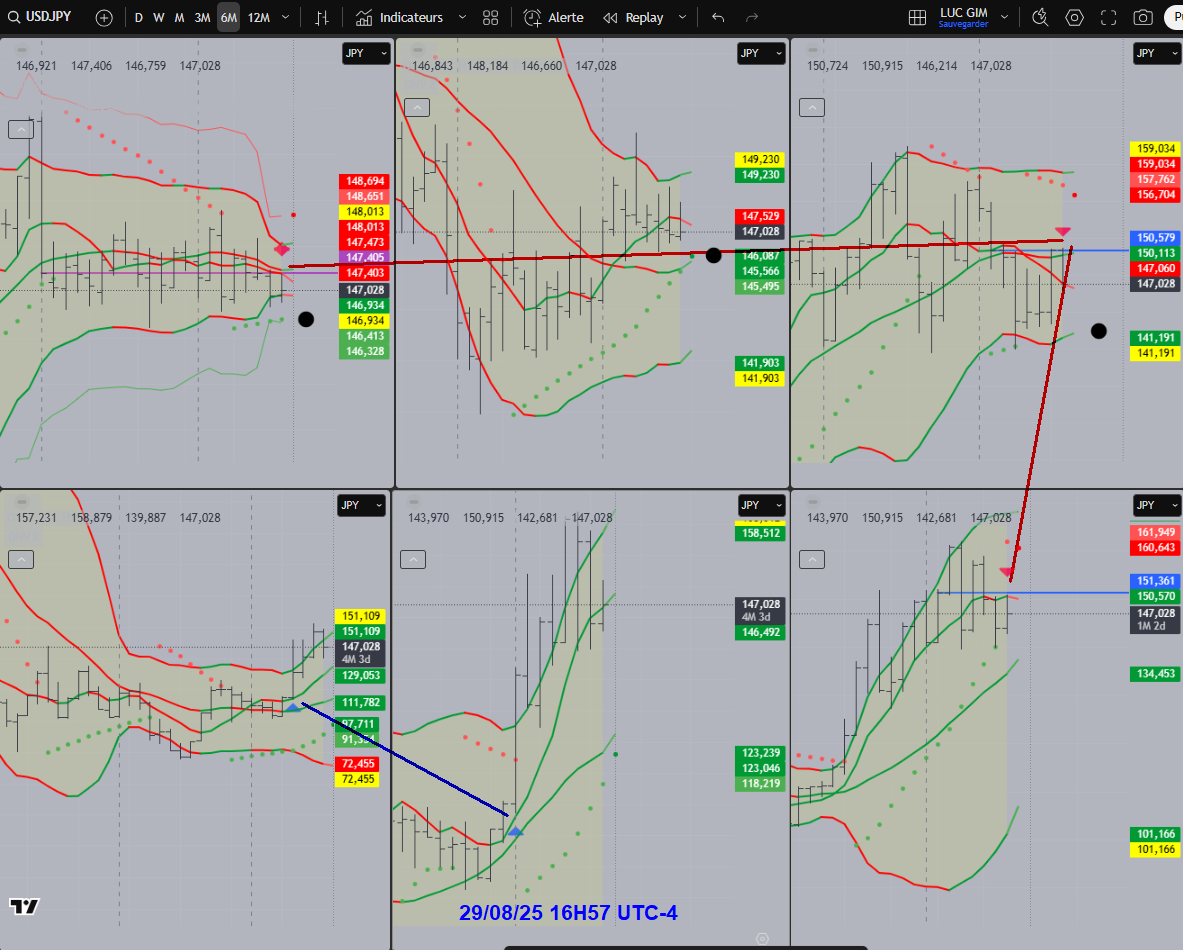Click the blue 150,579 price label
1183x950 pixels.
click(1156, 238)
